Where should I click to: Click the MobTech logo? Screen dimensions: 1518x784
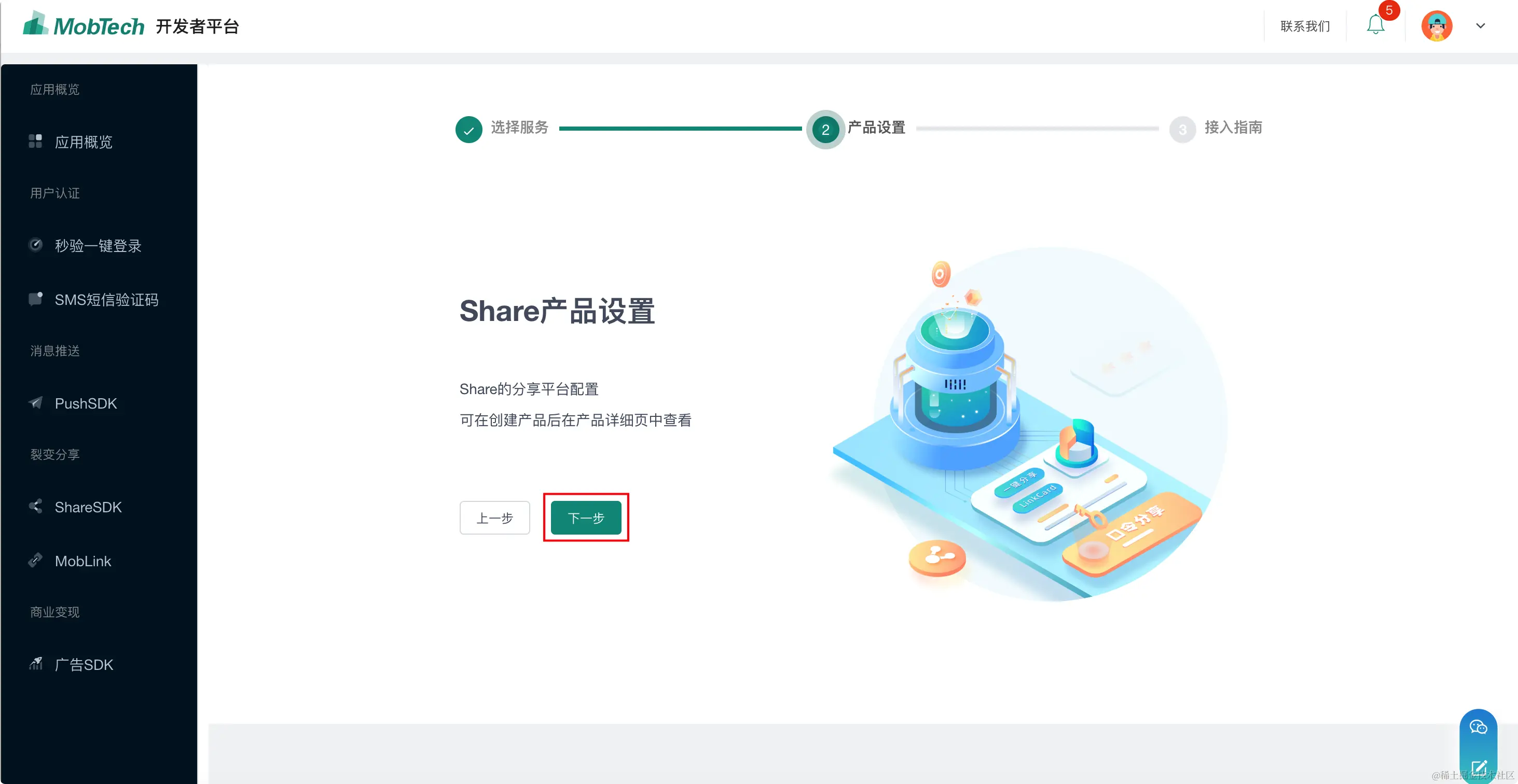click(x=83, y=25)
